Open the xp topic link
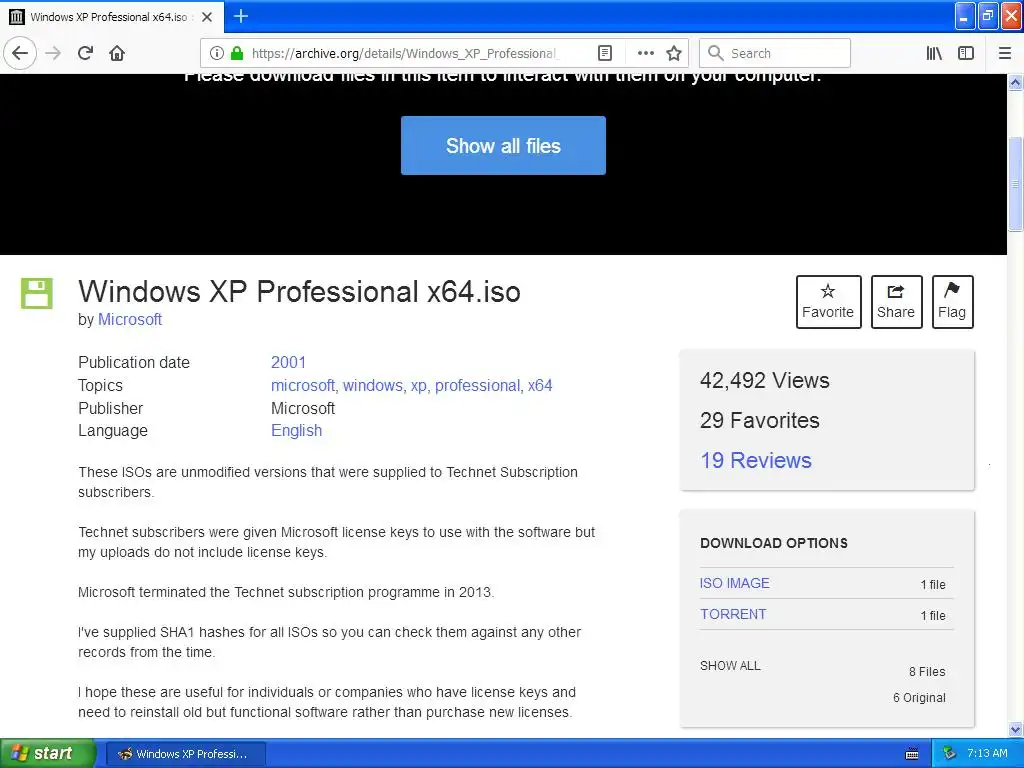 coord(419,385)
